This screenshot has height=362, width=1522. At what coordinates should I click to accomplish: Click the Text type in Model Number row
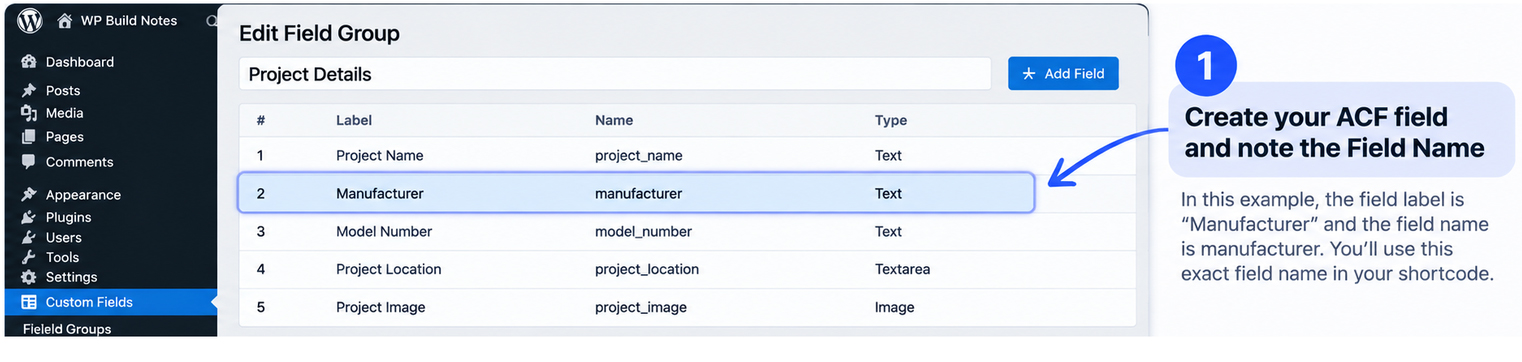pos(888,231)
